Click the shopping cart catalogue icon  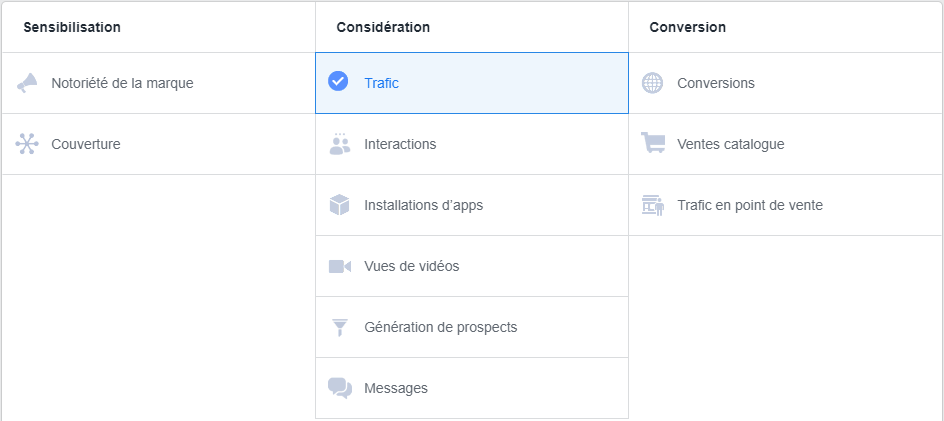[x=653, y=144]
